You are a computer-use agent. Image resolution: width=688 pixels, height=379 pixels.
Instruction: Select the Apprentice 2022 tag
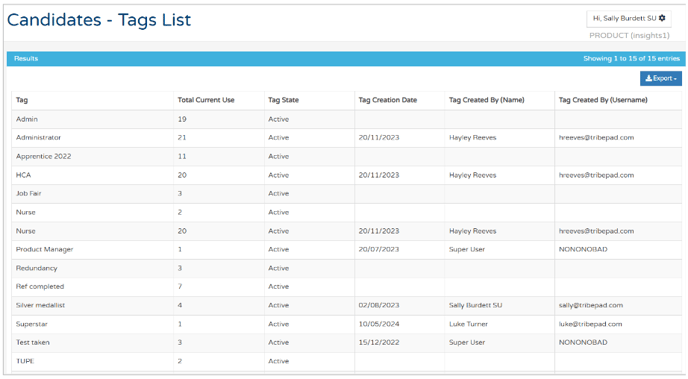click(x=43, y=156)
